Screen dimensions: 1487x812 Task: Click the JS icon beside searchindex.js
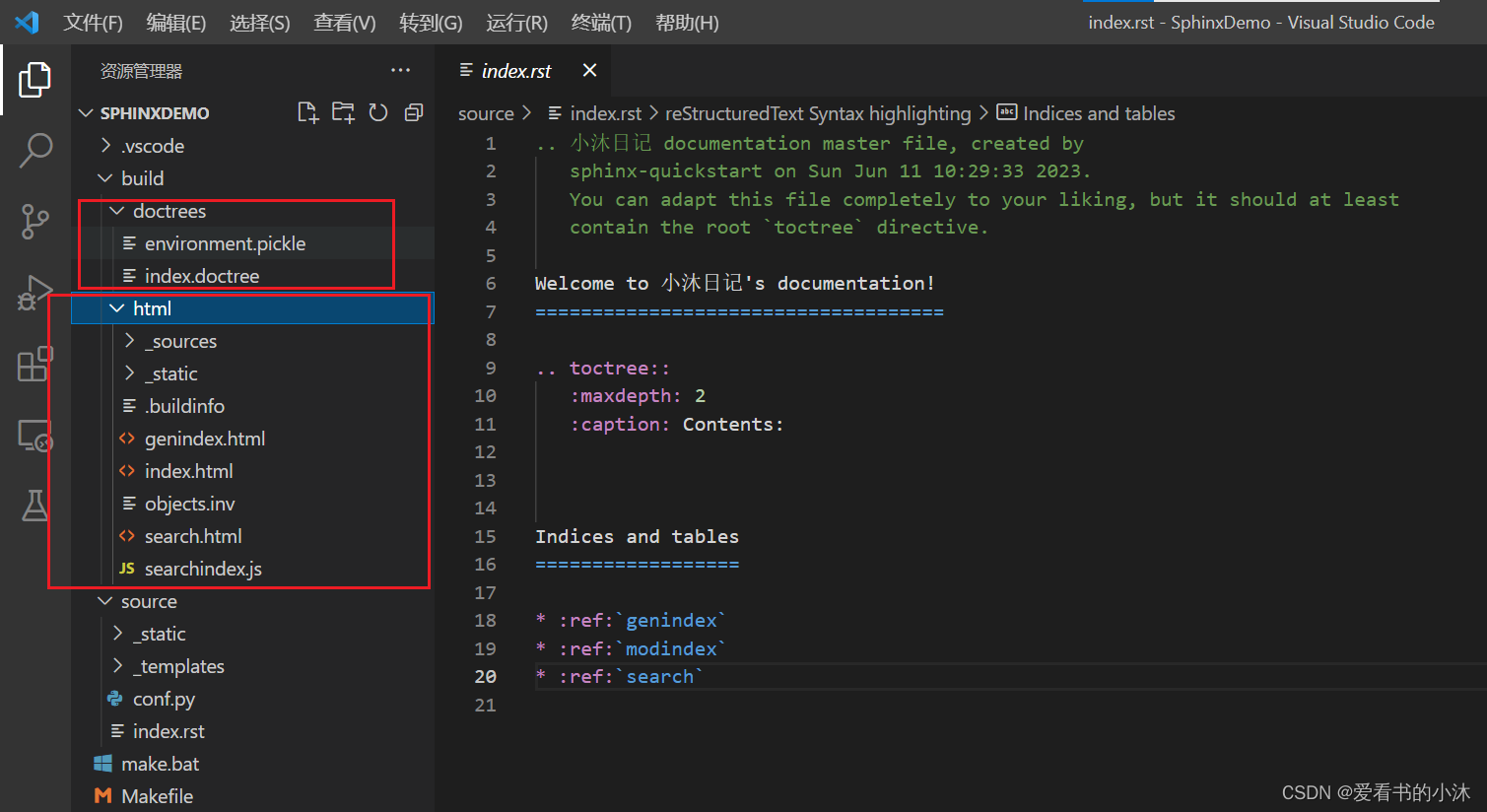(x=127, y=569)
